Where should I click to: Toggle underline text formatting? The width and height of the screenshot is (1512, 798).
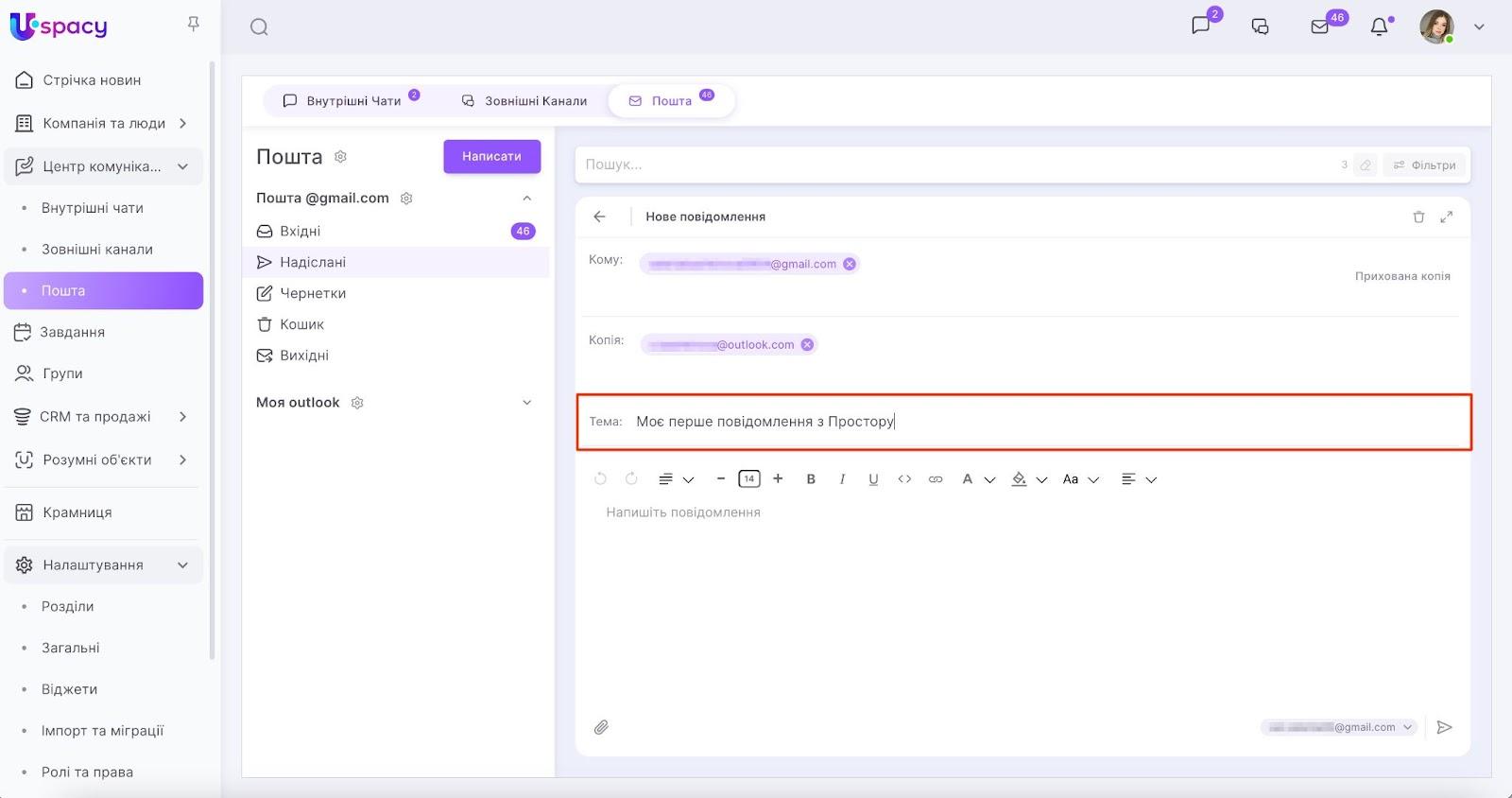(x=873, y=479)
